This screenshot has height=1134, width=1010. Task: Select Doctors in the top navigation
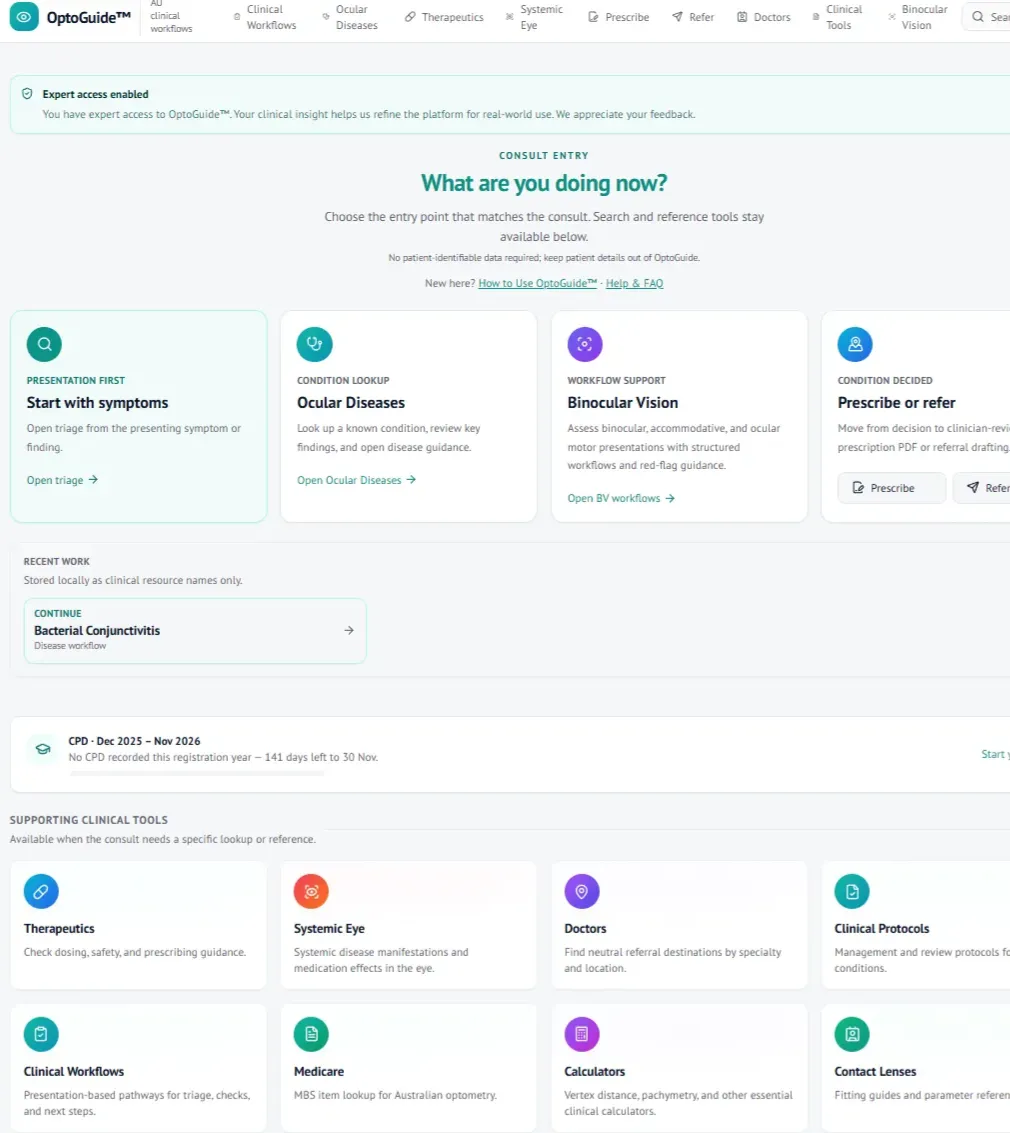(763, 17)
